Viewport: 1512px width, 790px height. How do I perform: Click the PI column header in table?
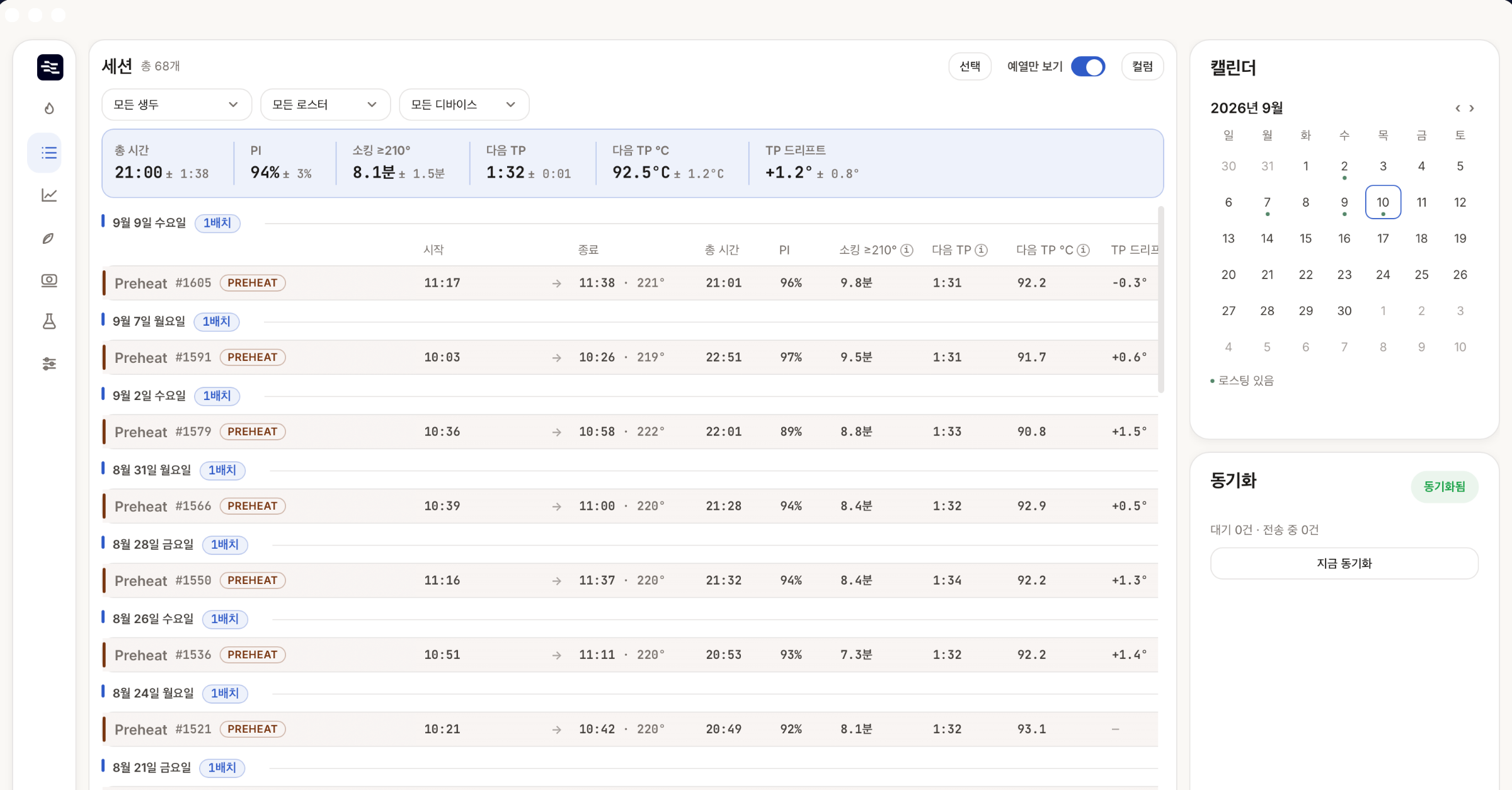point(784,250)
